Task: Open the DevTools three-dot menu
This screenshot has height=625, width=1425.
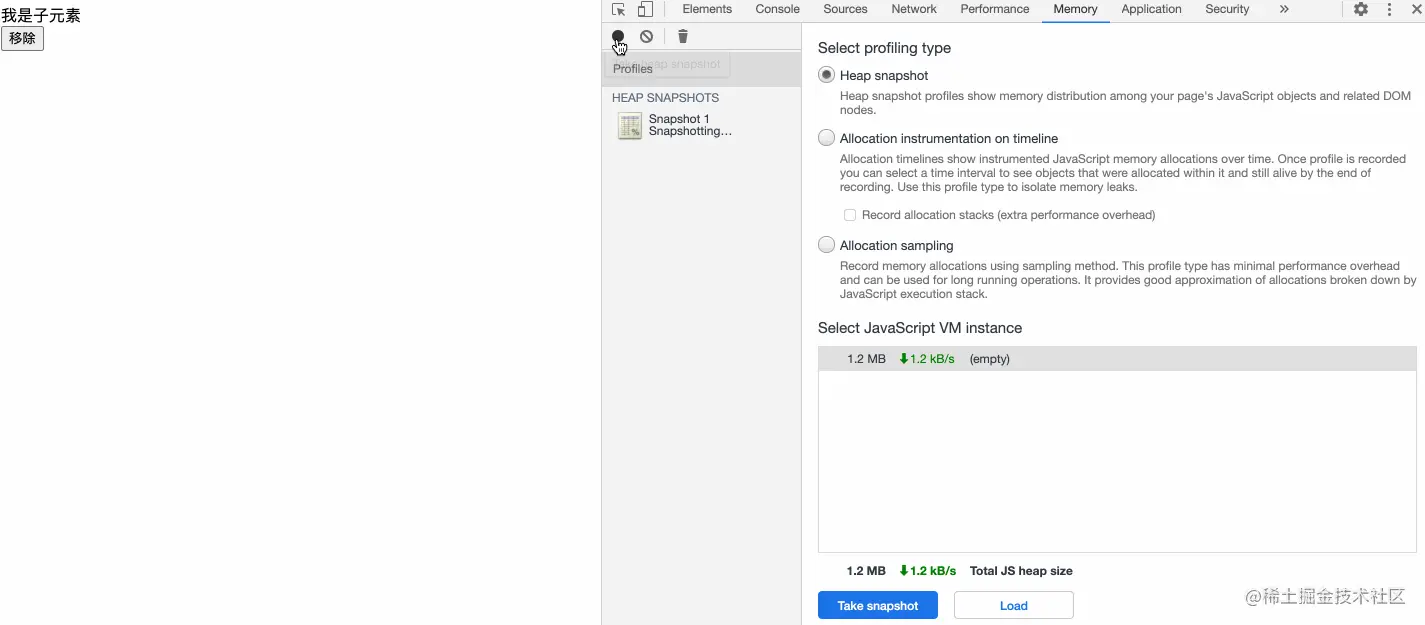Action: coord(1389,9)
